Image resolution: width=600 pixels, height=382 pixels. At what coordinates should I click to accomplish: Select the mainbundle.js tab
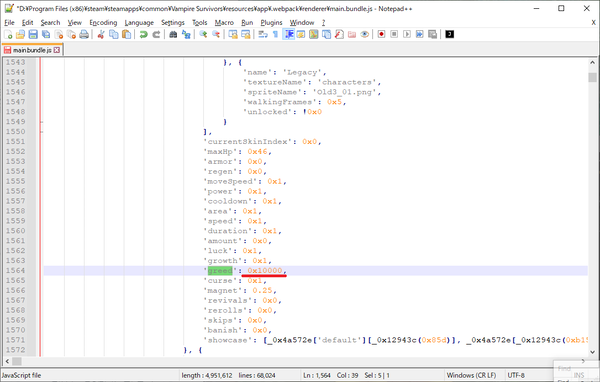[x=32, y=50]
